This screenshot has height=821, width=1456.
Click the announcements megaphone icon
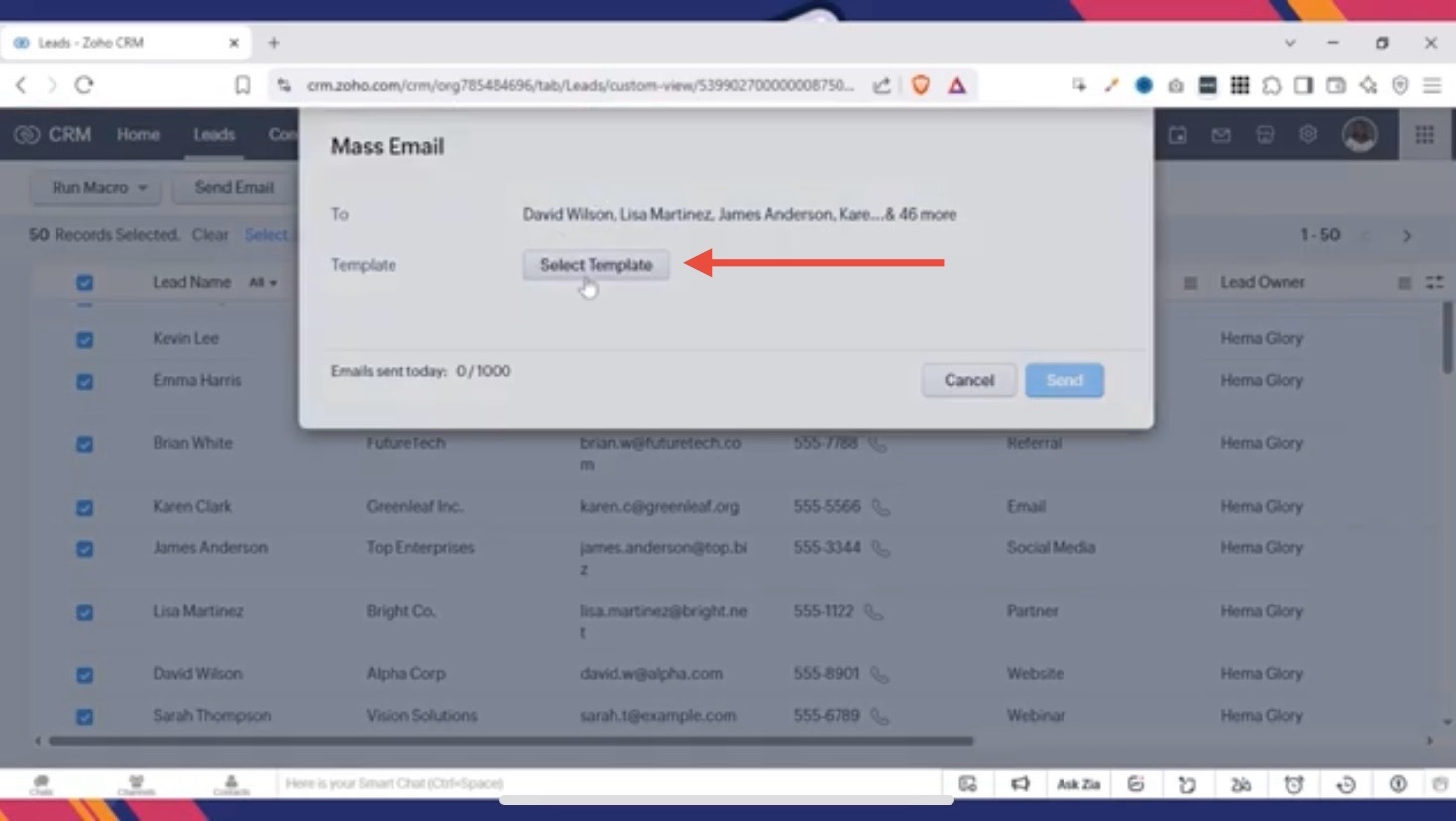pyautogui.click(x=1020, y=784)
